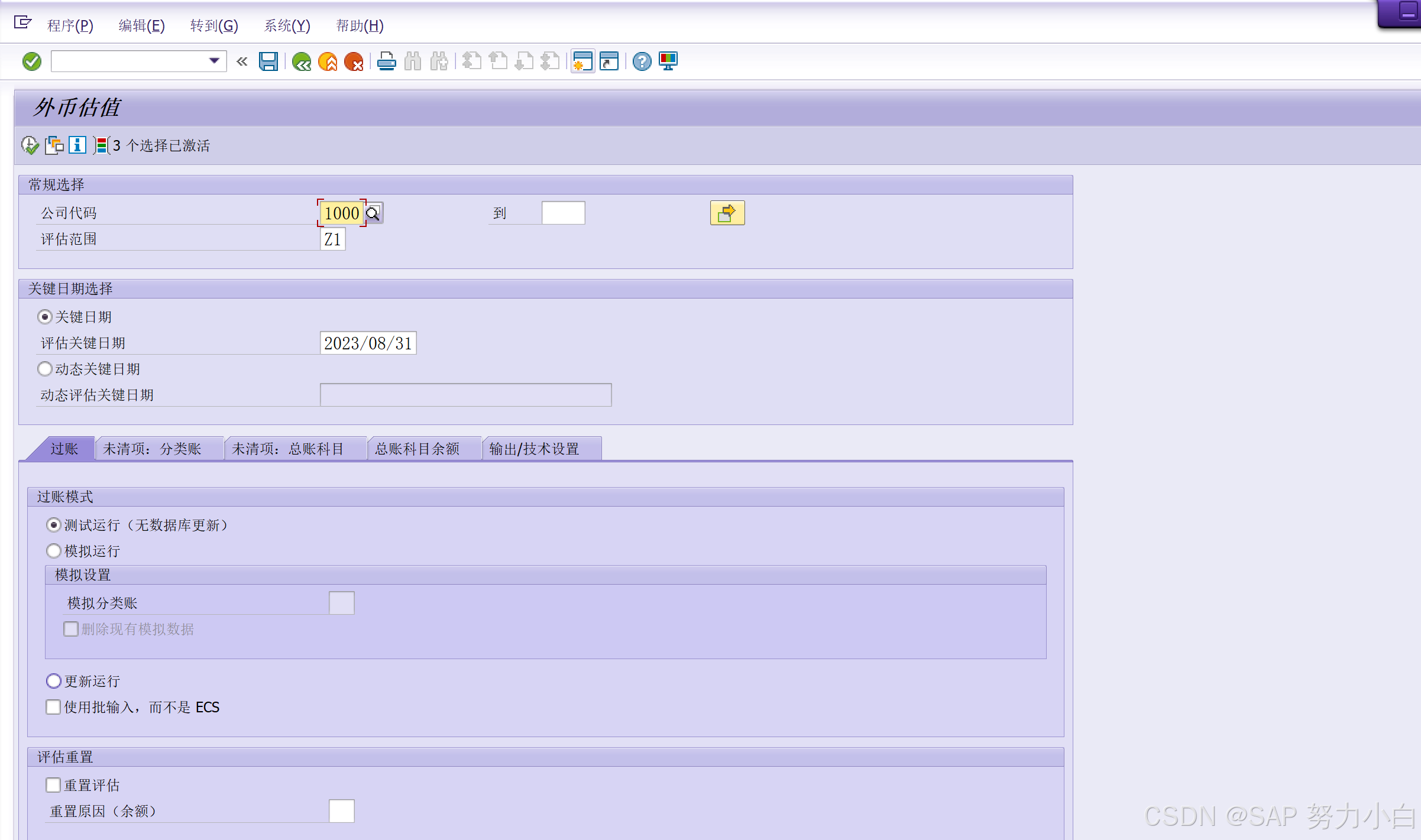Enable the 重置评估 checkbox
Screen dimensions: 1421x840
click(53, 786)
